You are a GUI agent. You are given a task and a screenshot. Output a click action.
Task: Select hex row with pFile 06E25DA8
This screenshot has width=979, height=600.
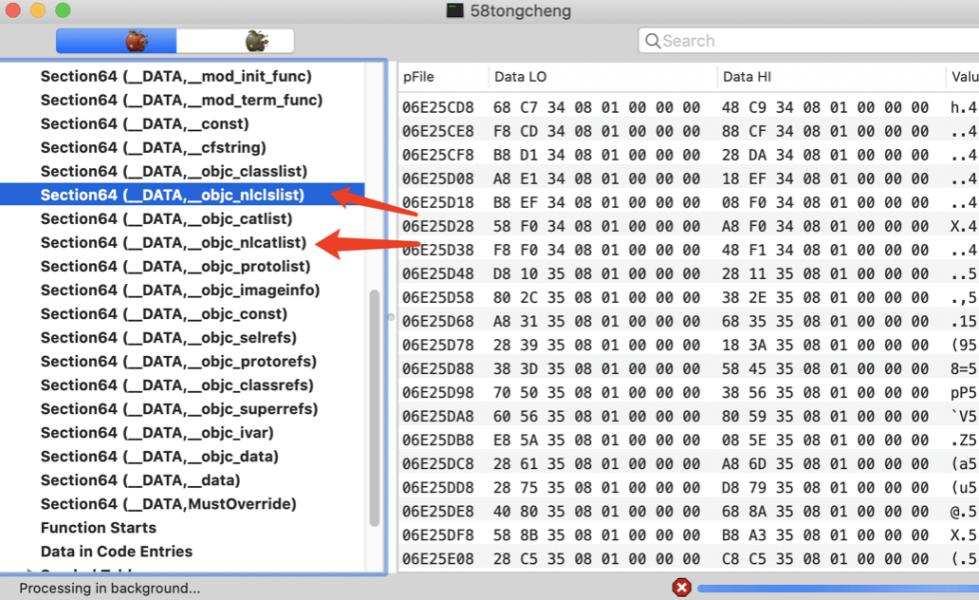688,416
